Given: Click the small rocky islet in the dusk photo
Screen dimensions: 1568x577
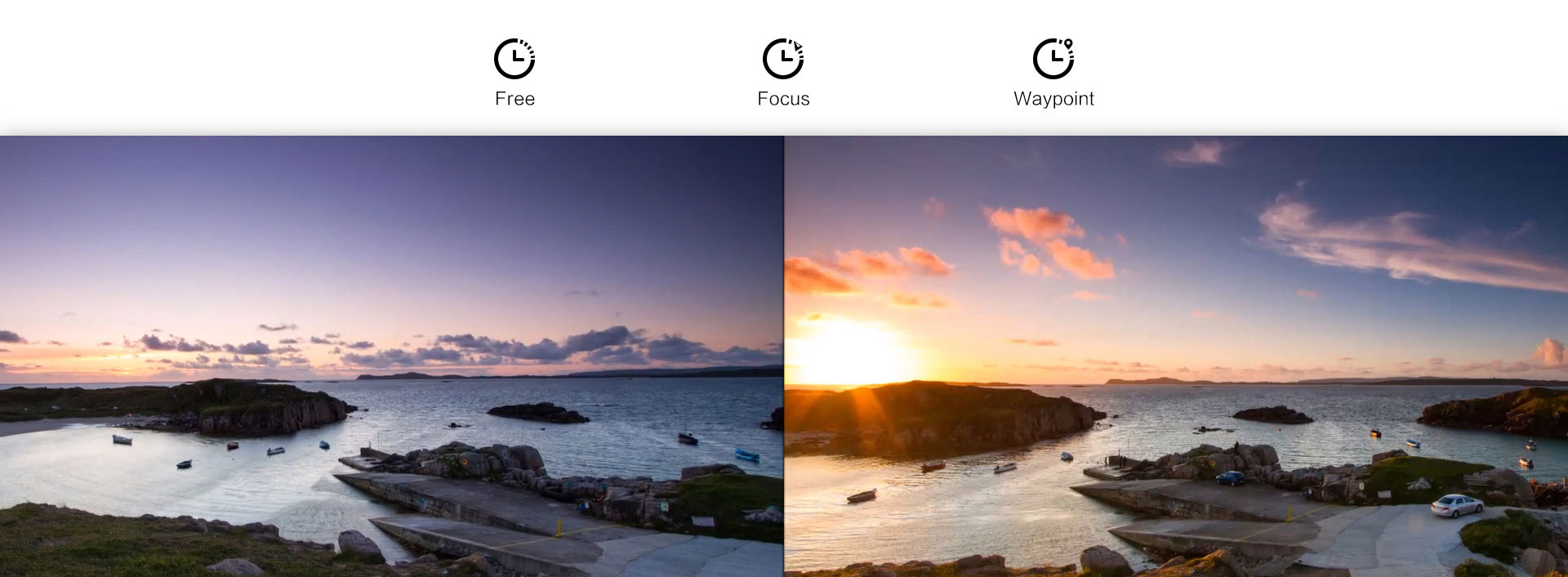Looking at the screenshot, I should (537, 413).
